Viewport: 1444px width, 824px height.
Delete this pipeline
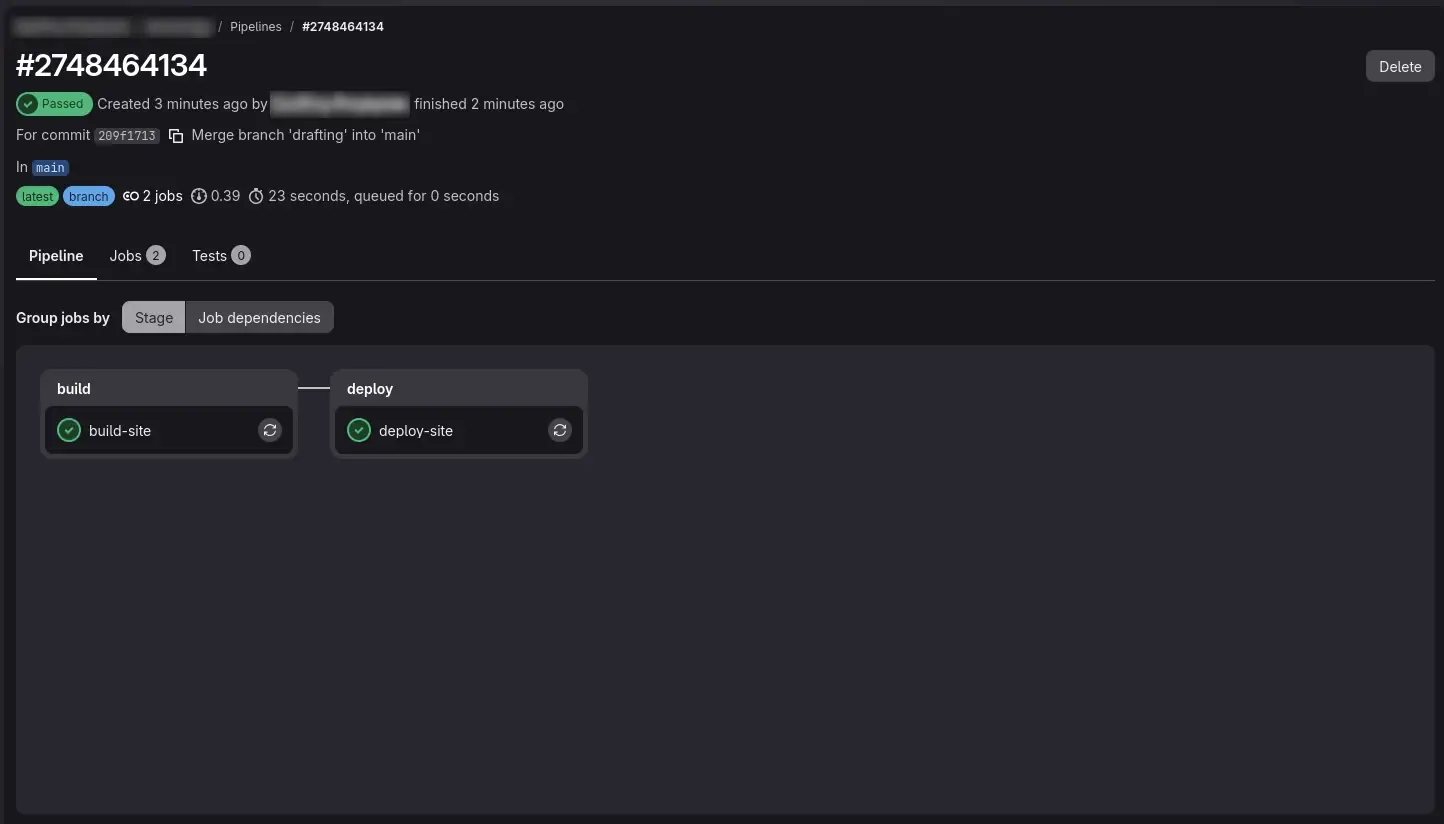[1400, 66]
